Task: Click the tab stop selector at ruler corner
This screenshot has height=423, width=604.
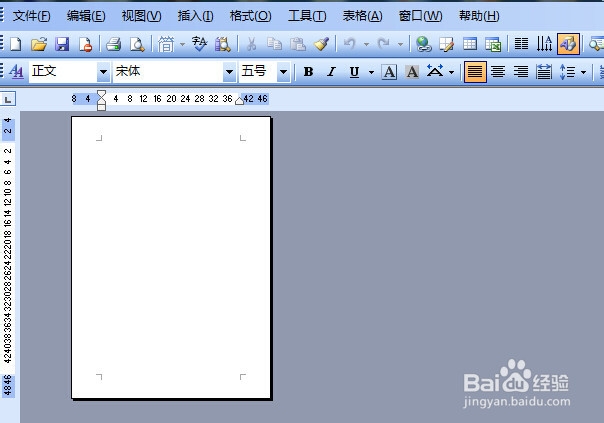Action: click(8, 99)
